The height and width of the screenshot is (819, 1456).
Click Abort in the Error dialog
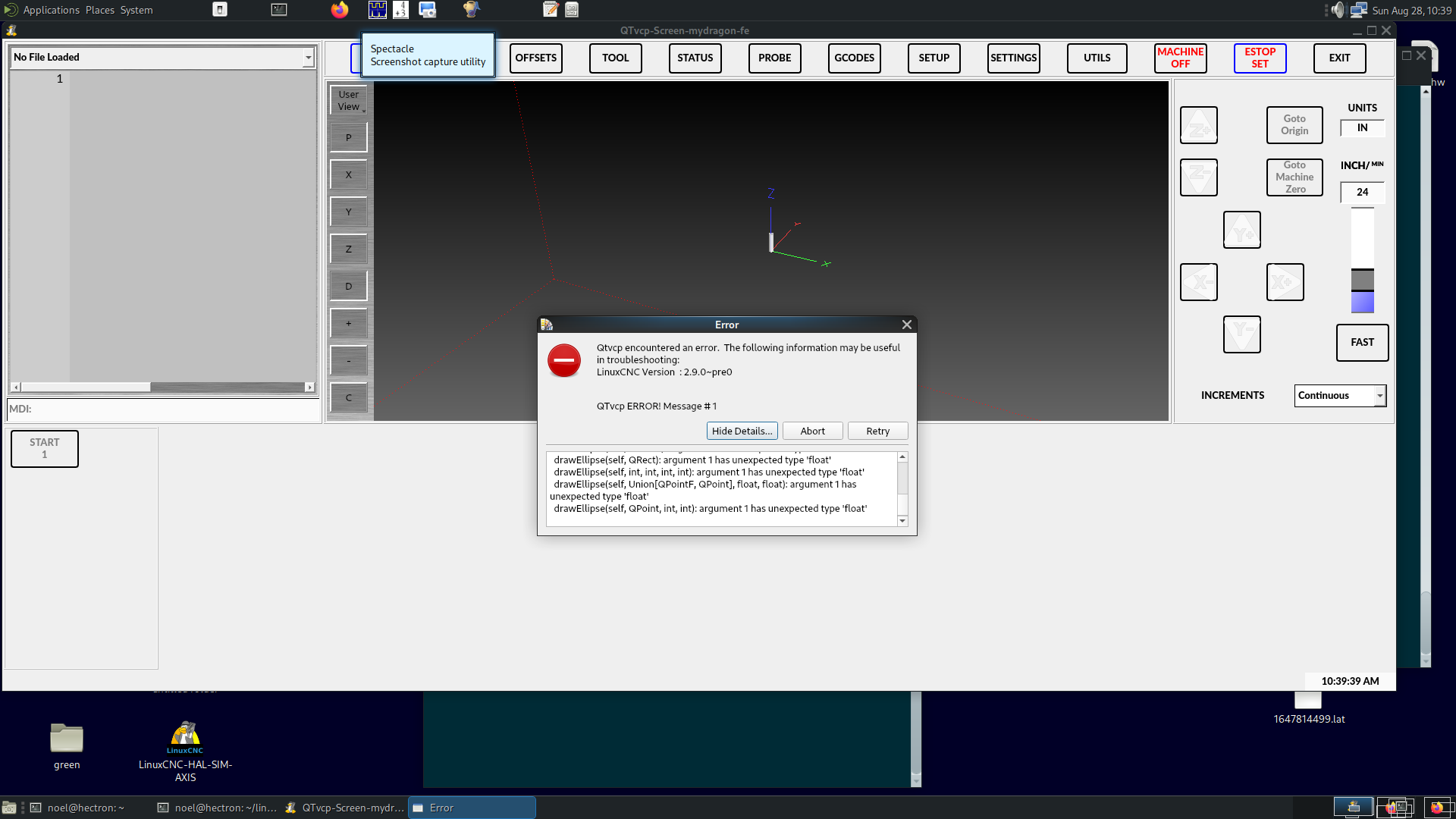(813, 431)
